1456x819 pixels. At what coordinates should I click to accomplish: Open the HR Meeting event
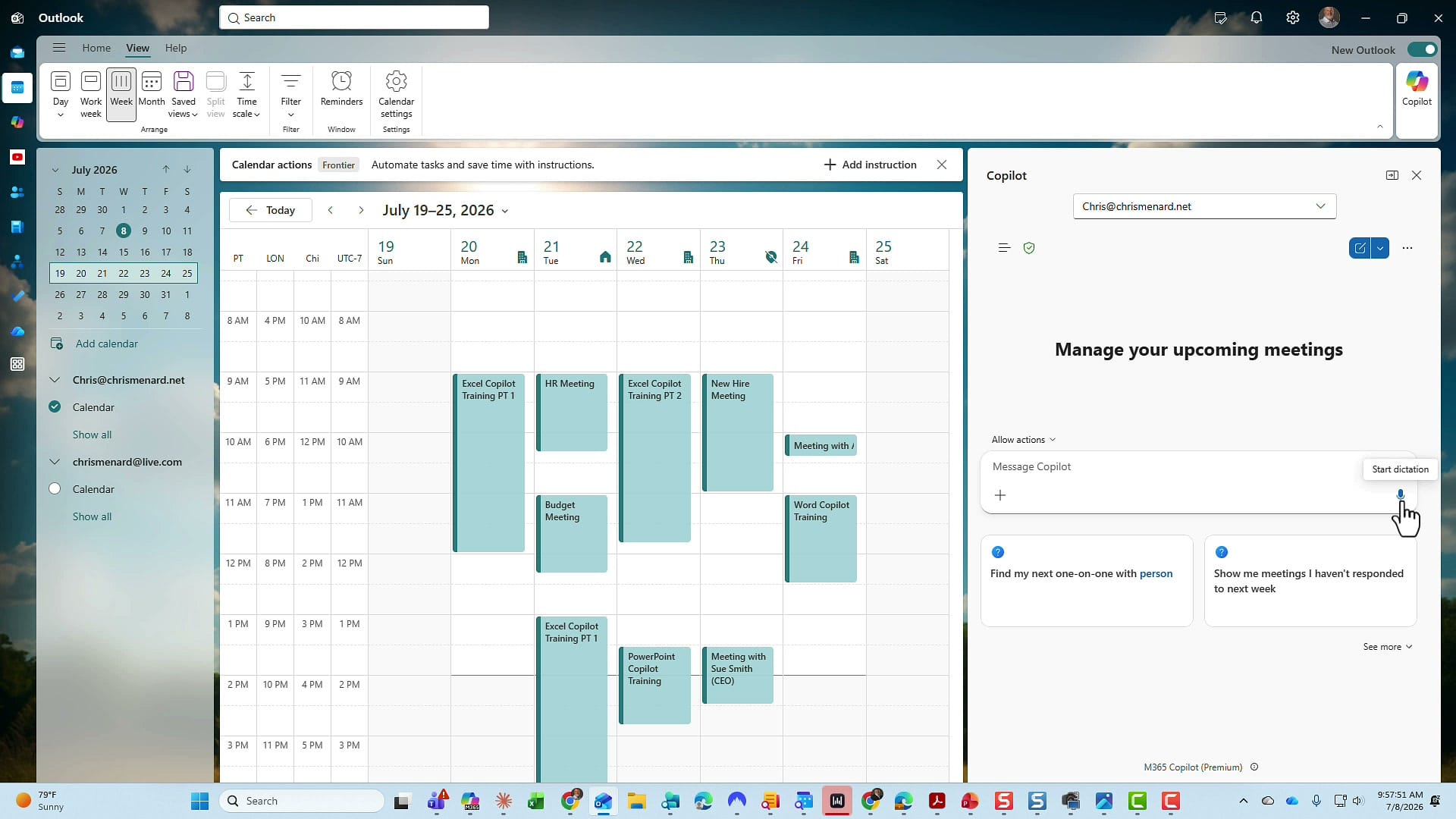pyautogui.click(x=572, y=413)
